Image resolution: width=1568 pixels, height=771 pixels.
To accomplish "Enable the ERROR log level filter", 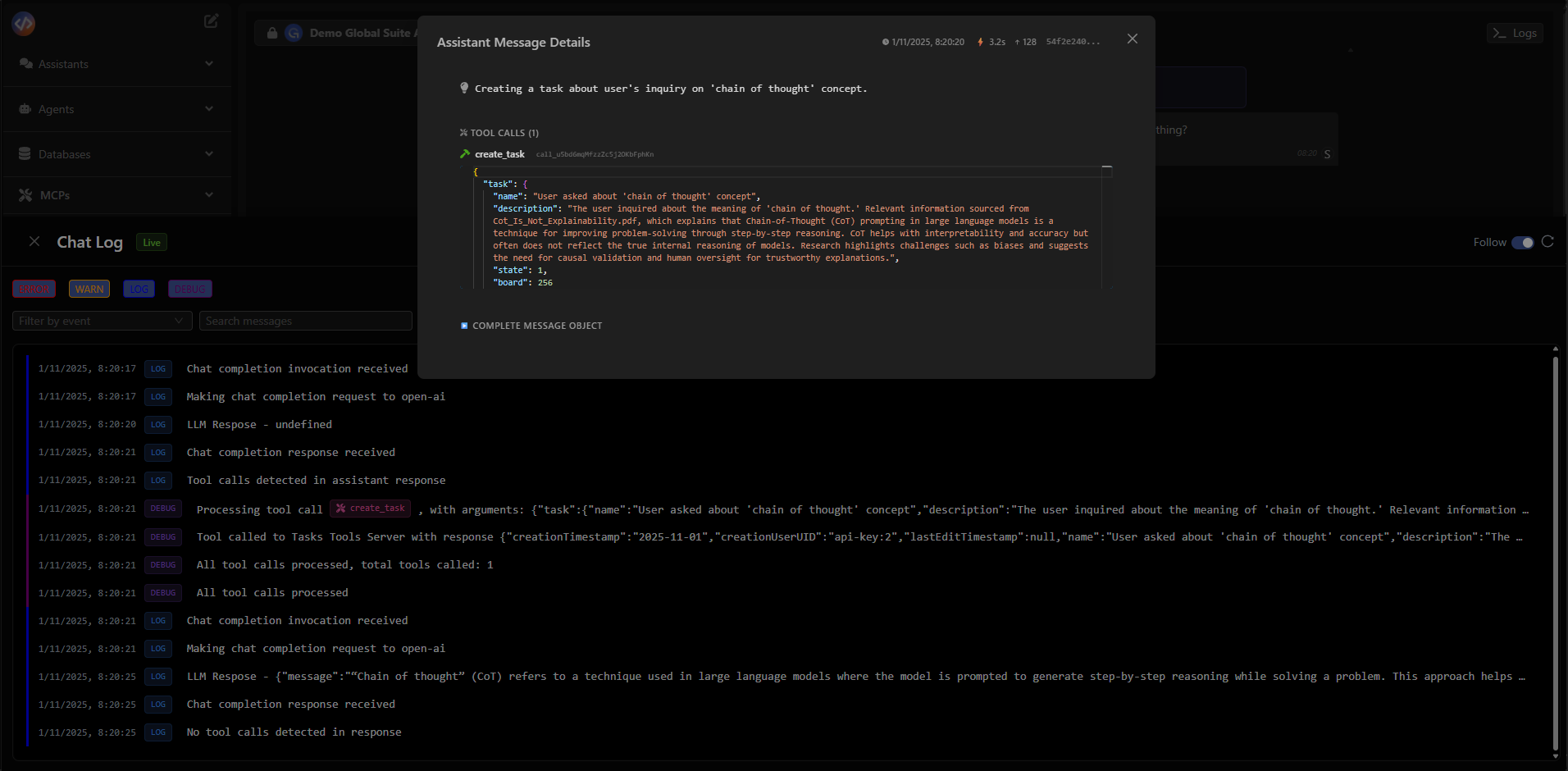I will 34,289.
